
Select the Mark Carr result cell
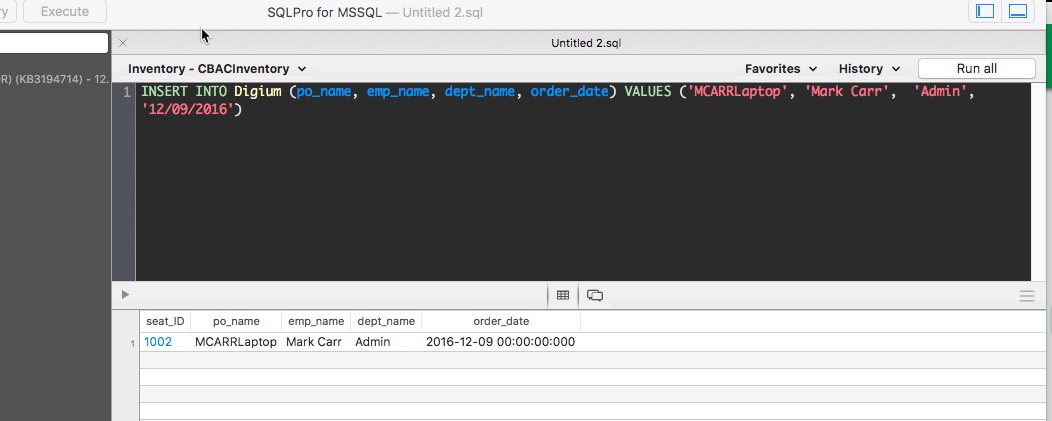coord(313,342)
